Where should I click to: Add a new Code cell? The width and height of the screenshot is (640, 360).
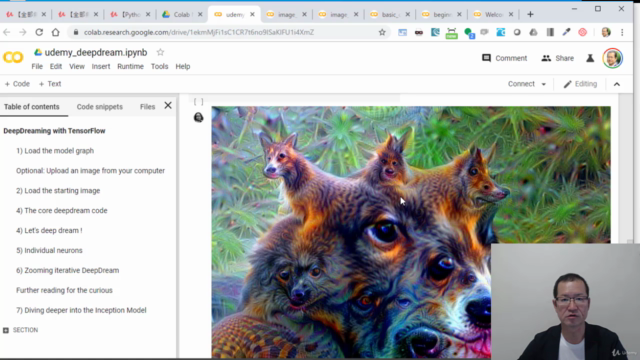point(17,84)
